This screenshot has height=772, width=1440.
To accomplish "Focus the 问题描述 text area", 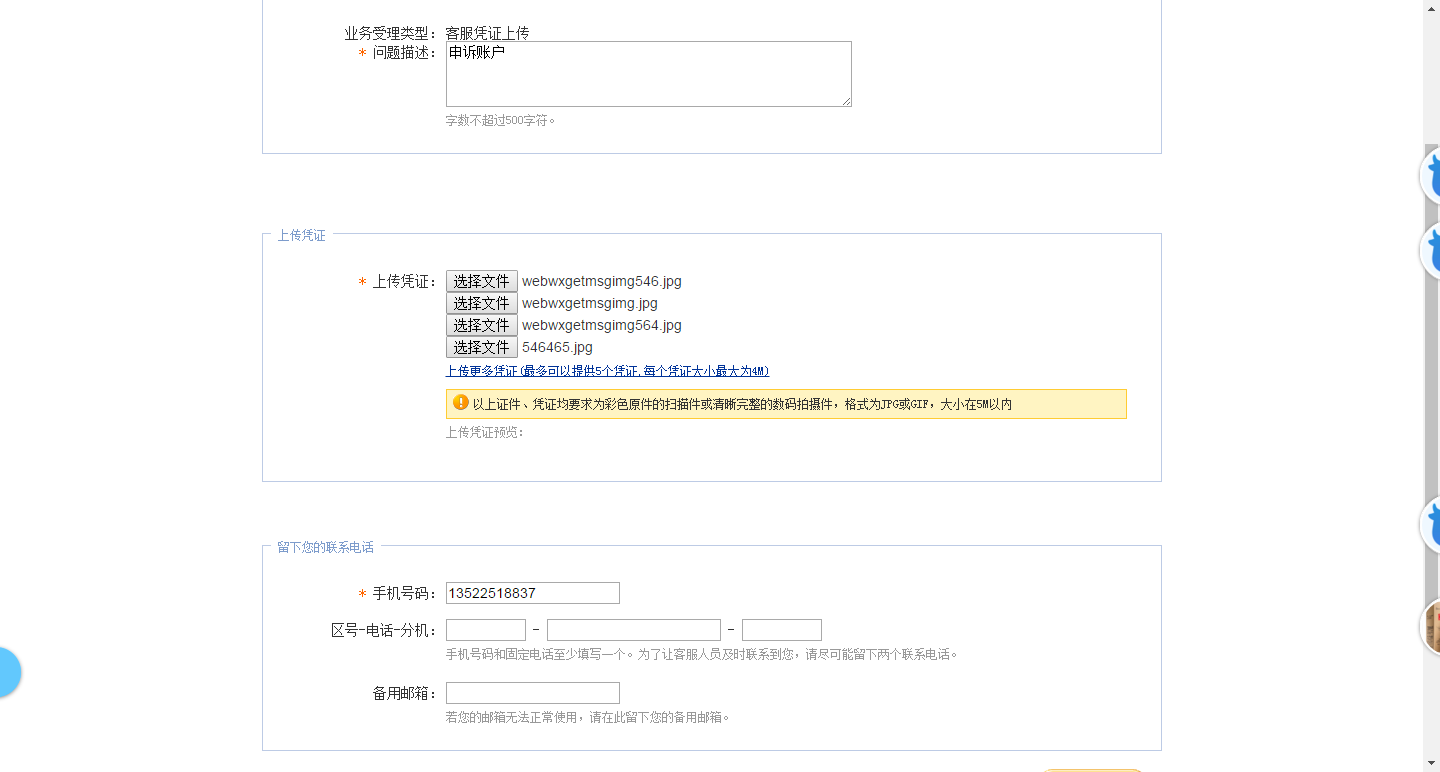I will 648,74.
